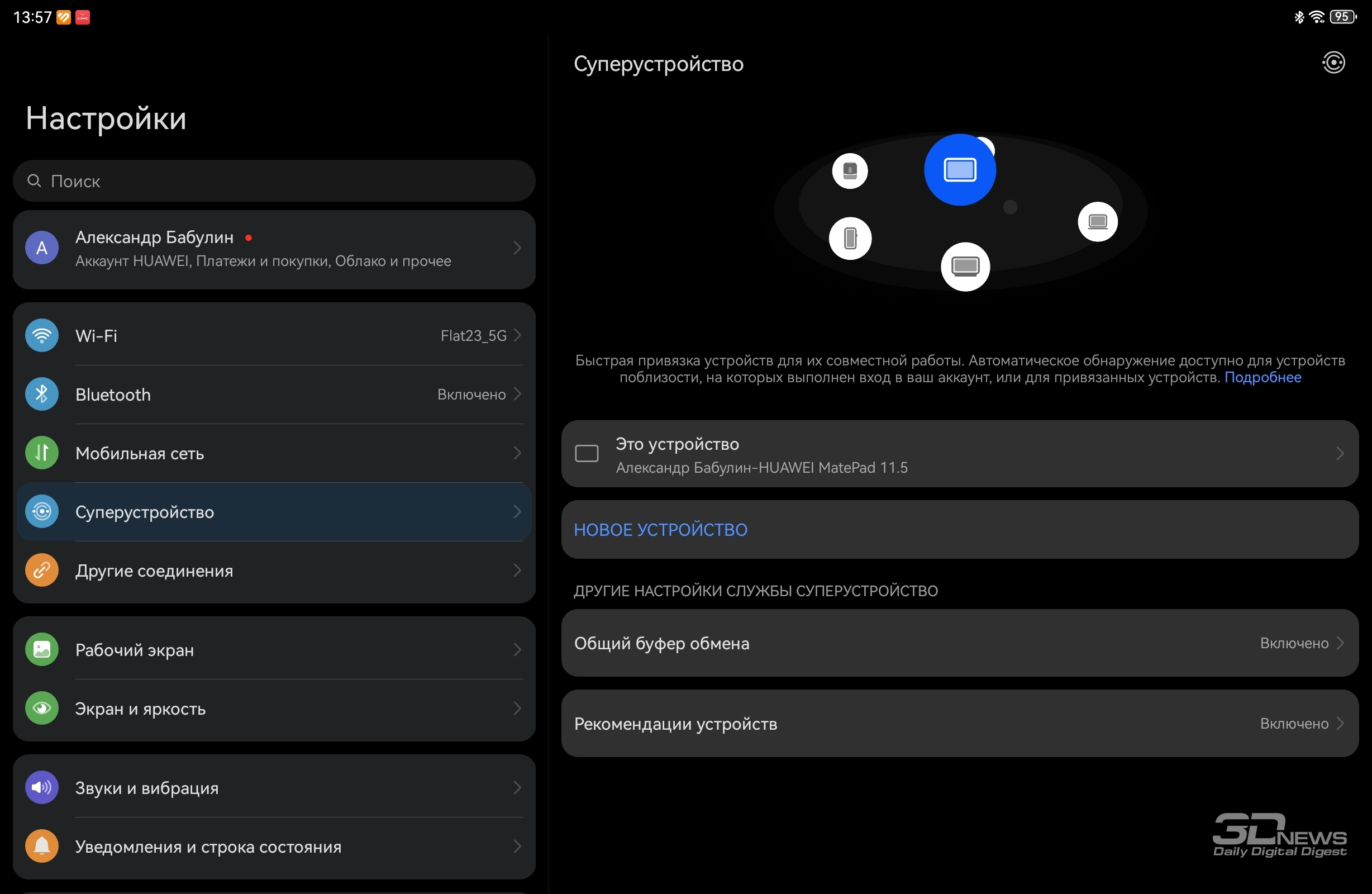This screenshot has width=1372, height=894.
Task: Select the laptop device icon on right
Action: point(1098,221)
